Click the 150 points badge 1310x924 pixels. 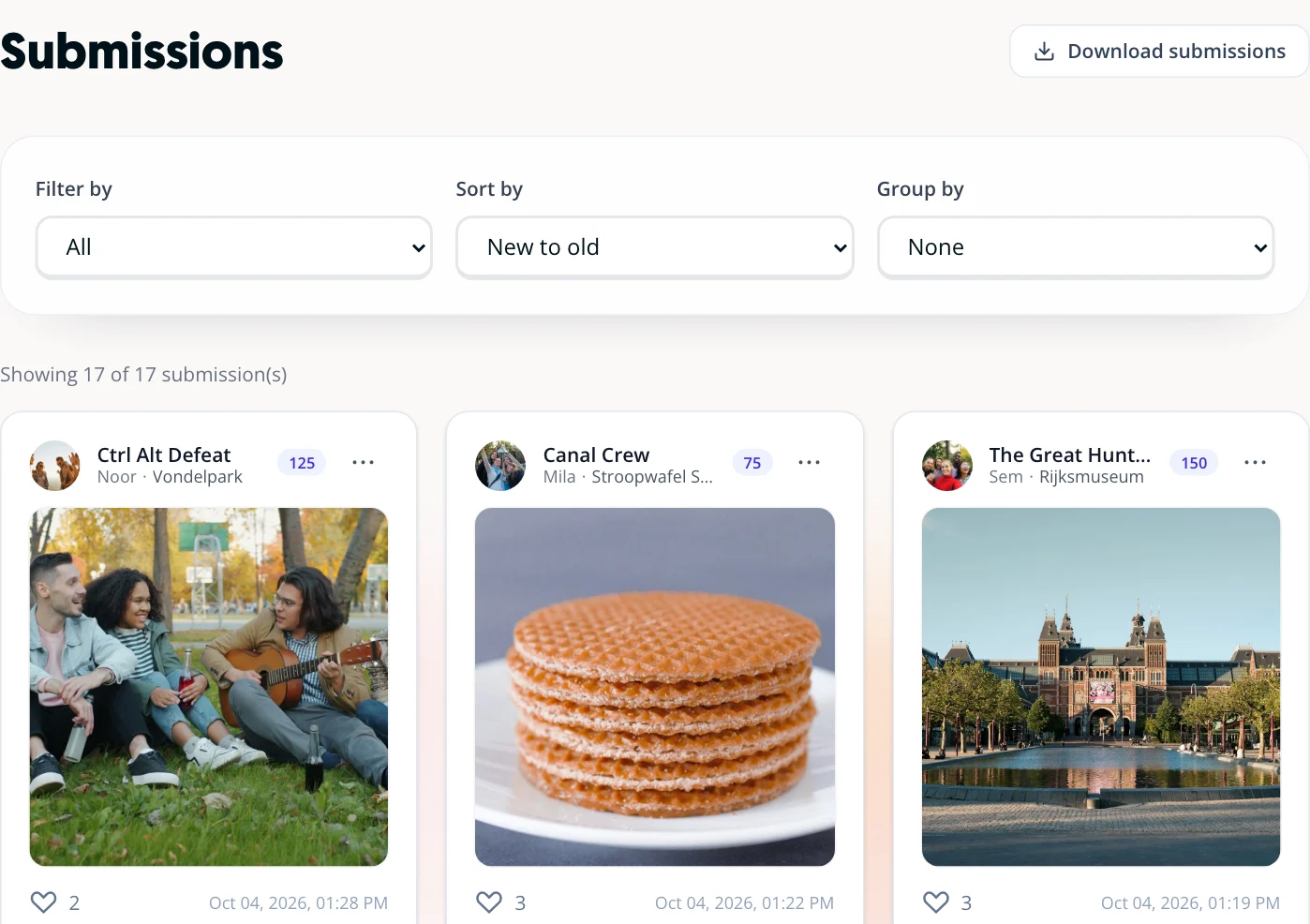(1194, 463)
